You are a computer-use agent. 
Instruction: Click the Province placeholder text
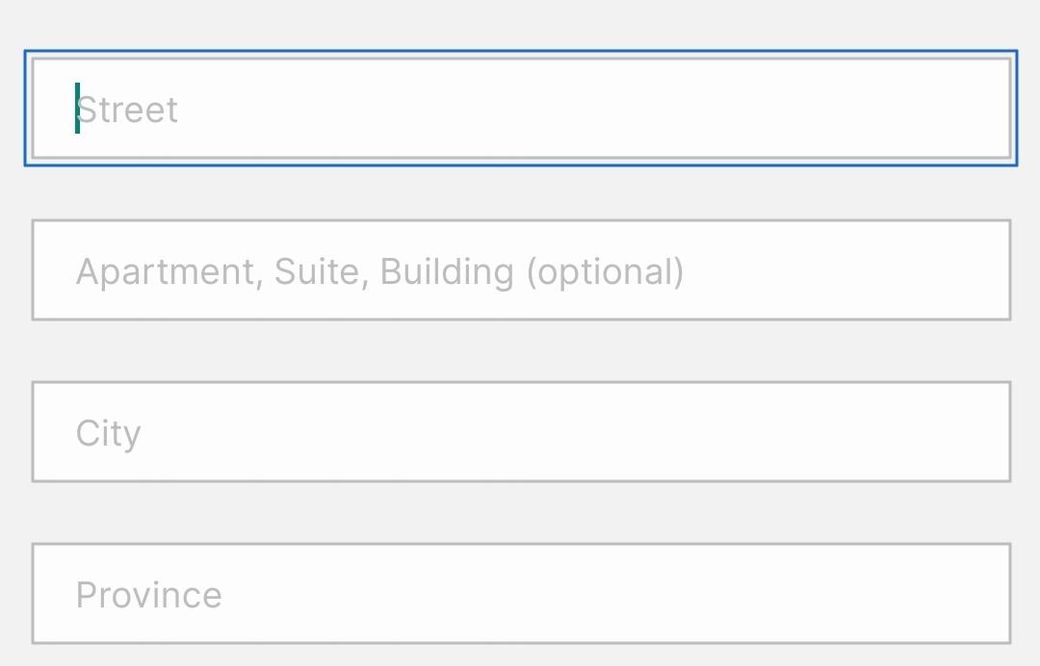149,595
